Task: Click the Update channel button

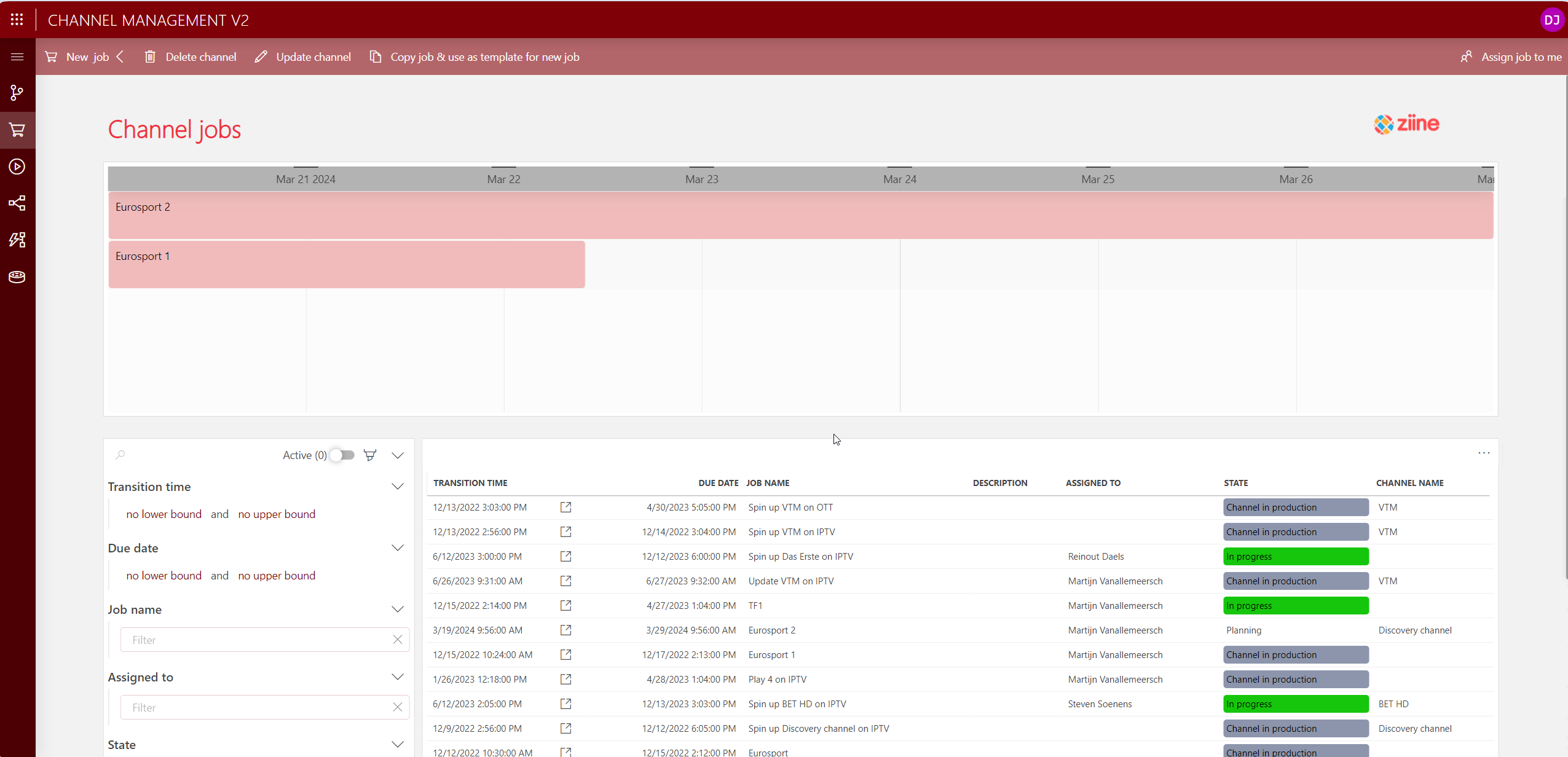Action: (x=302, y=57)
